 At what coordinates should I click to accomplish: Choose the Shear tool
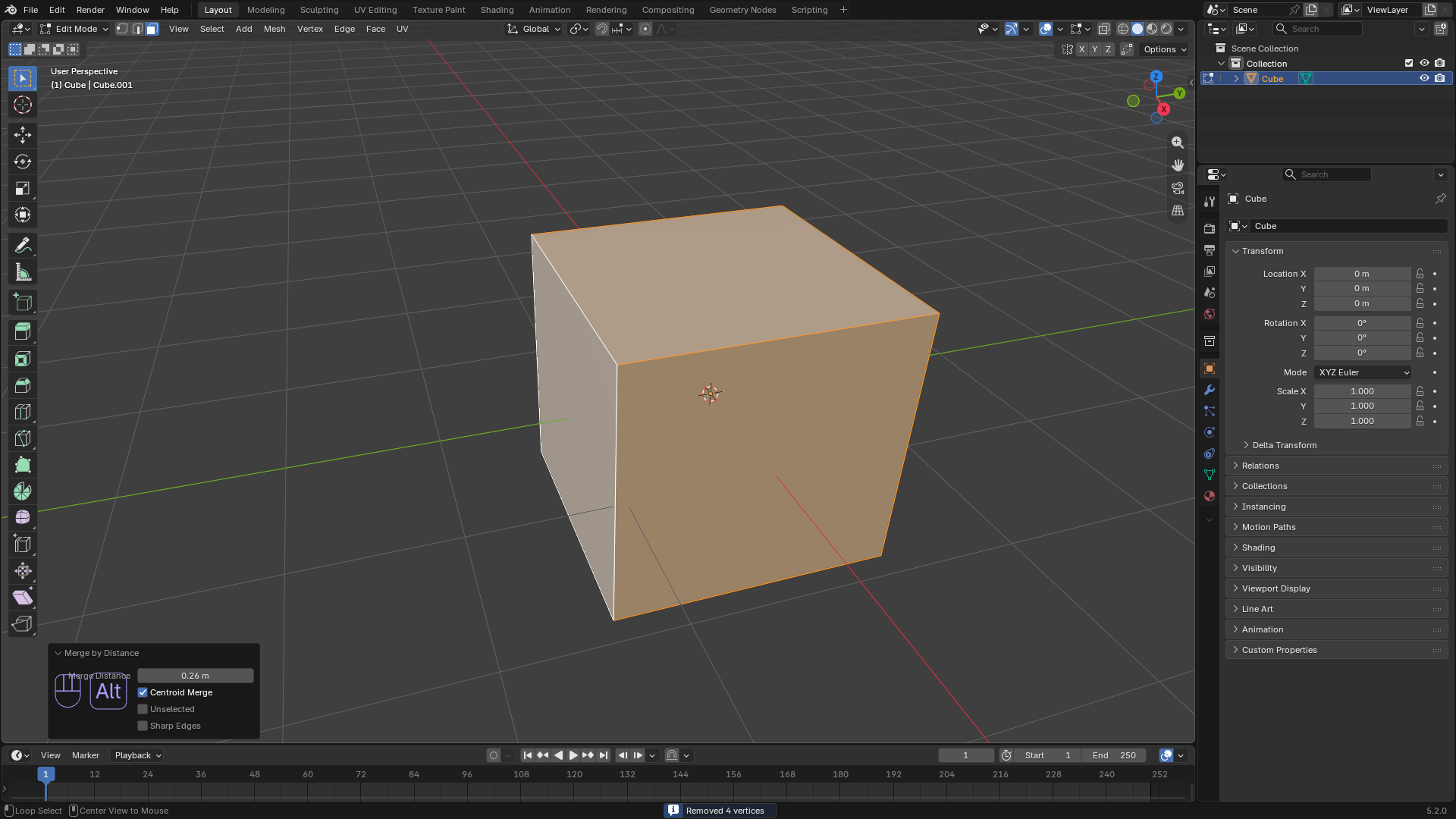23,598
